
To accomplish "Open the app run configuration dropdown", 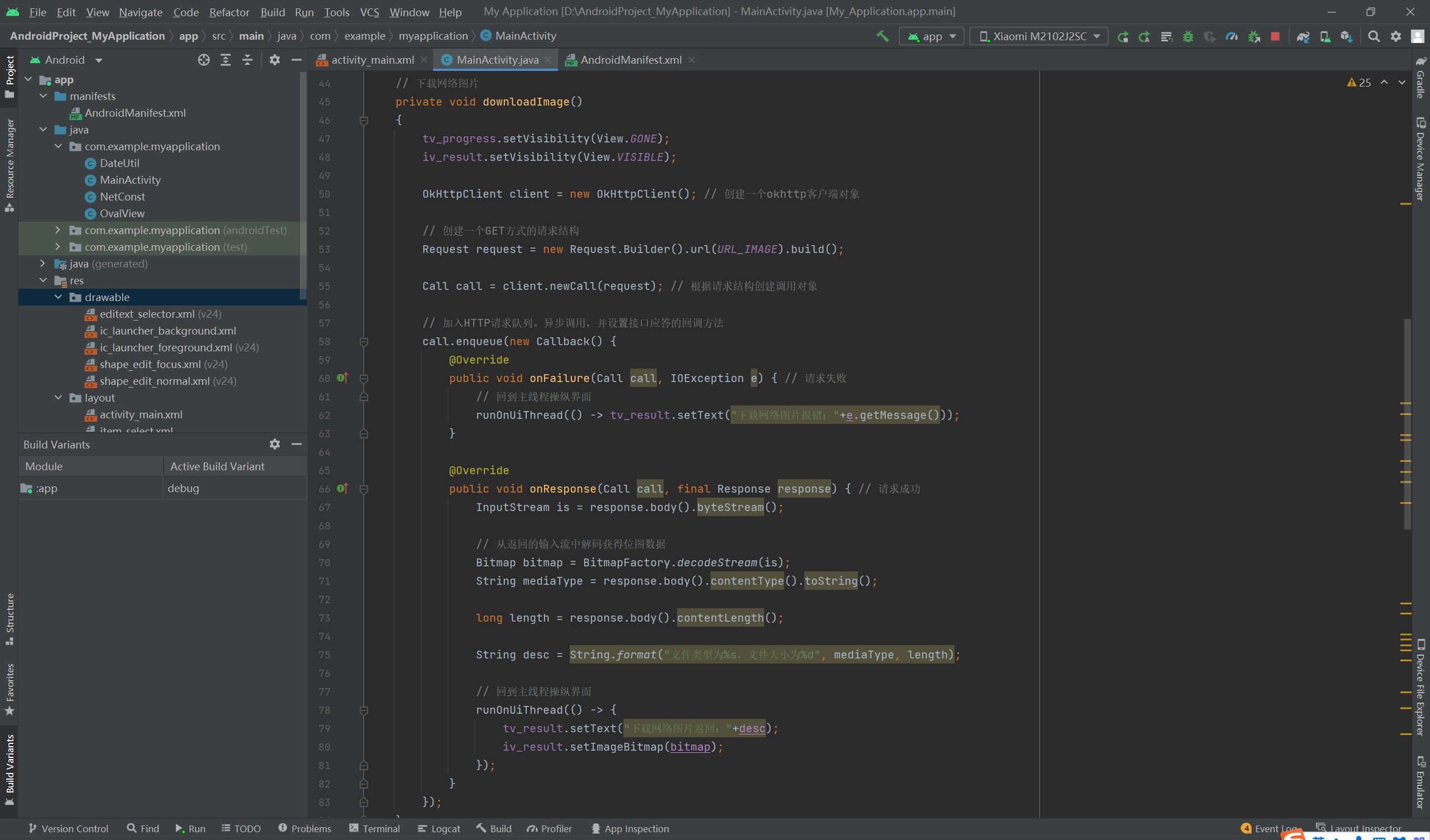I will [x=932, y=36].
